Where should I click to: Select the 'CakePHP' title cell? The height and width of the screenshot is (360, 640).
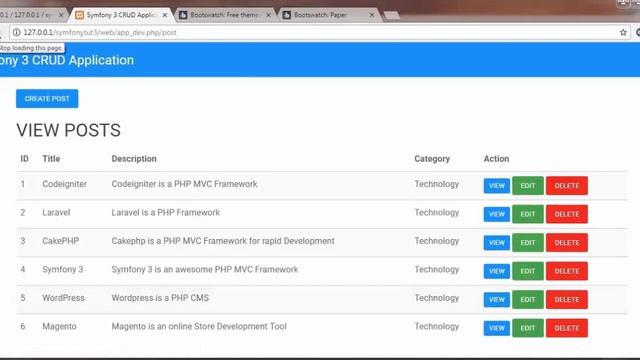click(60, 241)
